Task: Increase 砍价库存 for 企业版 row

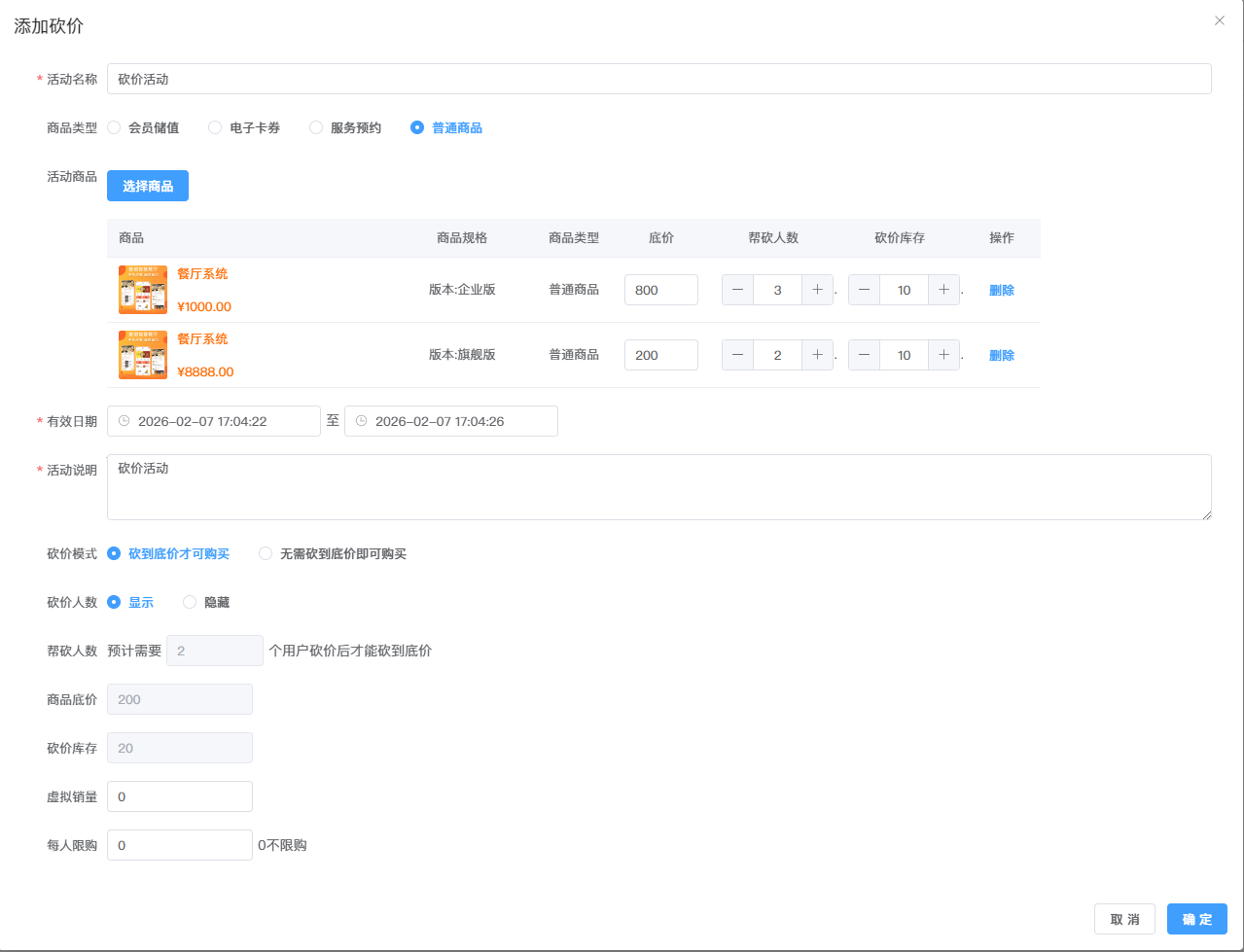Action: click(943, 290)
